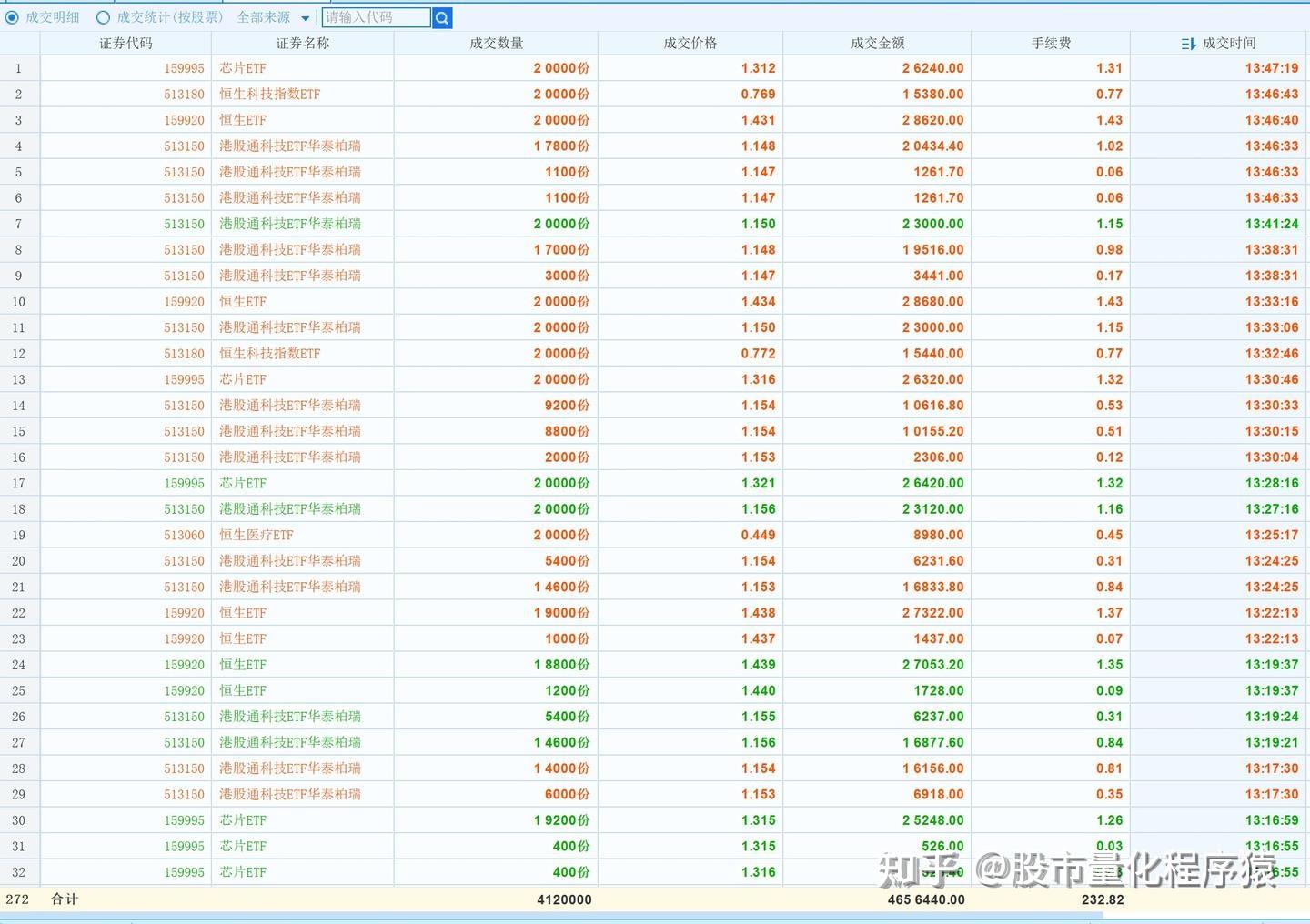
Task: Sort by the 证券代码 column header
Action: point(126,43)
